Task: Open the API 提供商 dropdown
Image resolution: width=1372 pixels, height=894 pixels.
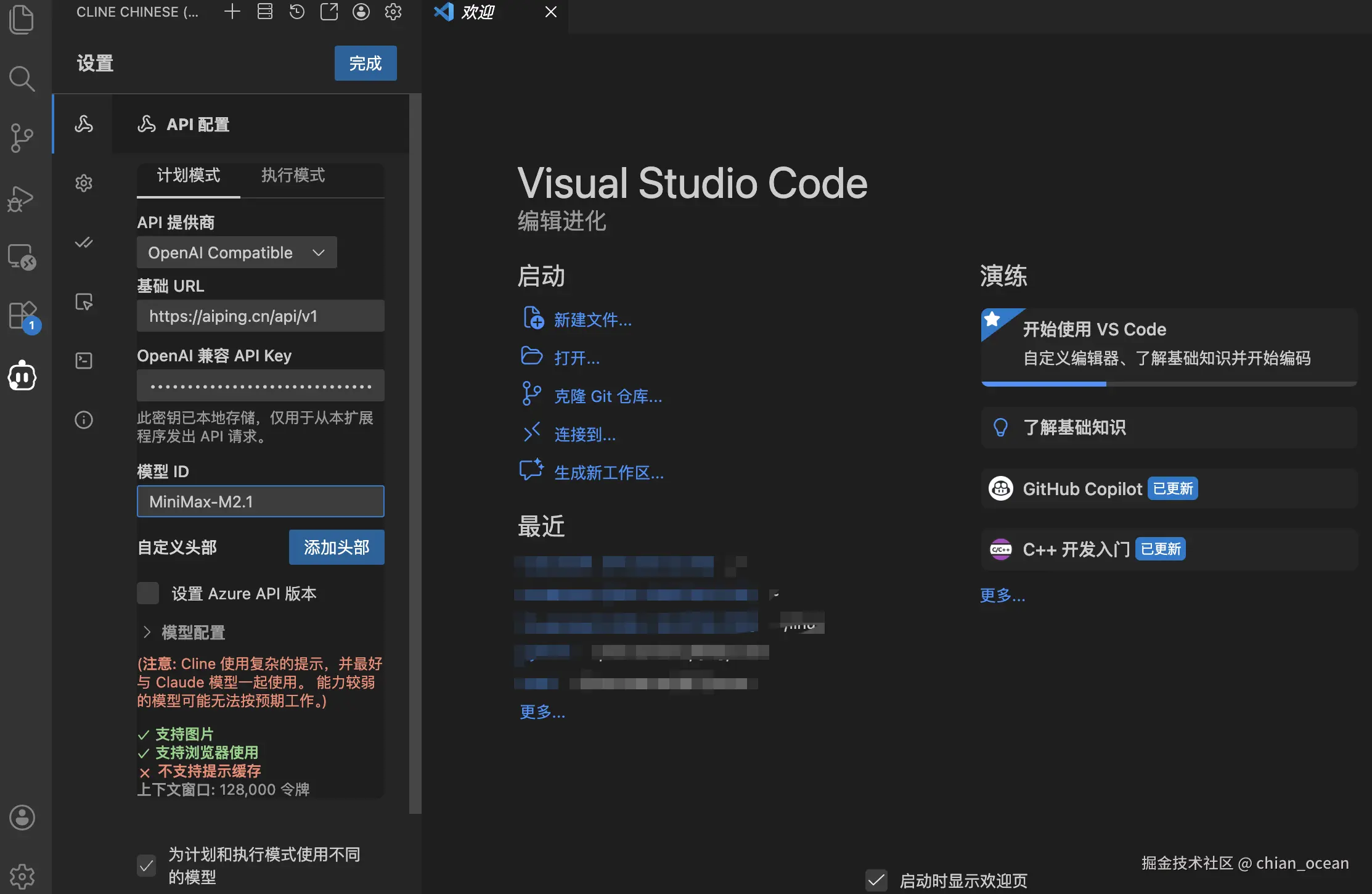Action: (236, 252)
